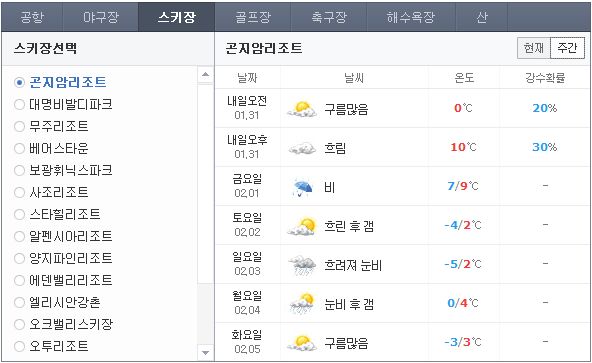
Task: Click the 흐려져 눈비 weather text
Action: 353,265
